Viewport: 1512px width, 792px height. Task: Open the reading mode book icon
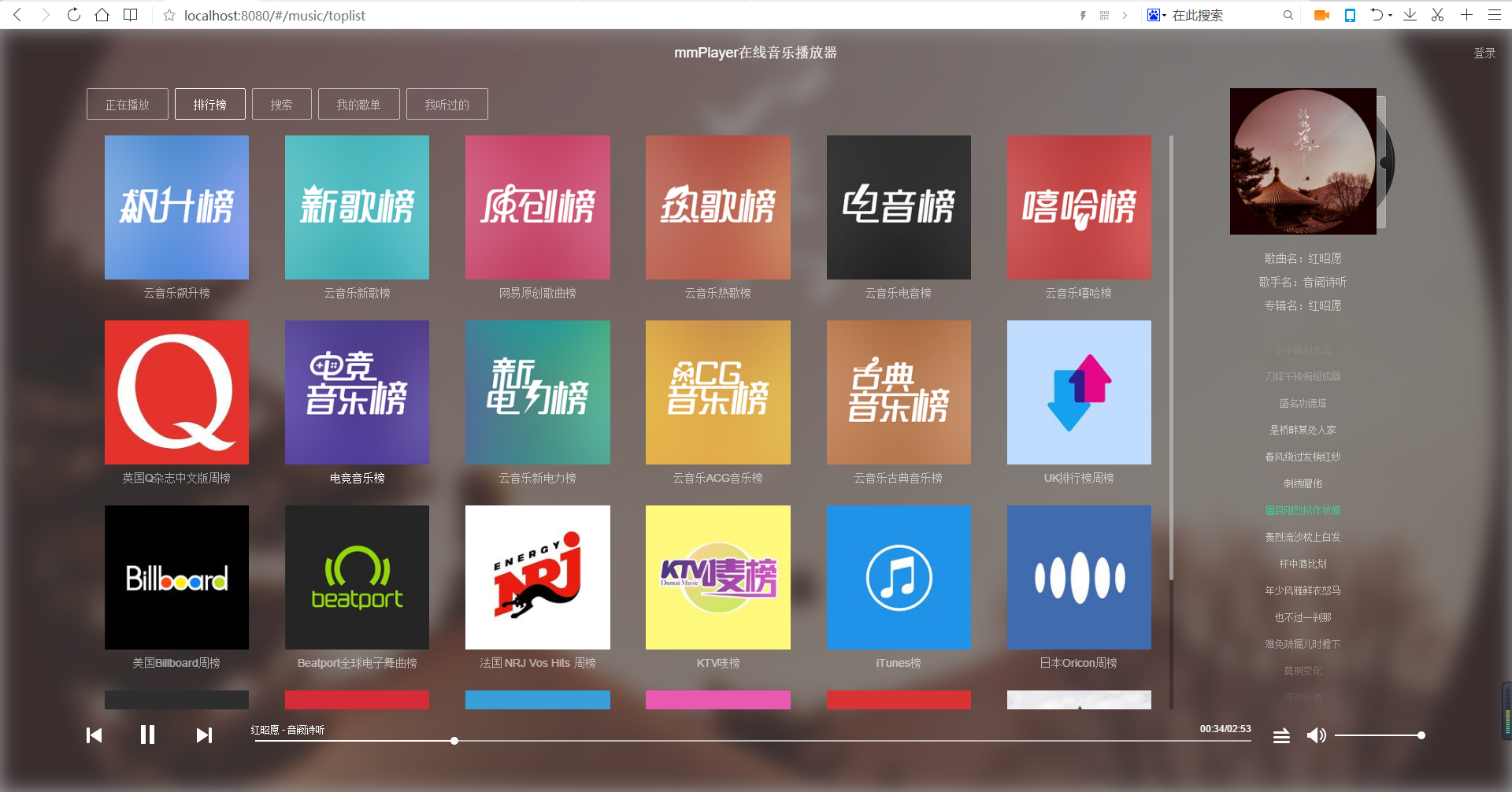tap(131, 15)
